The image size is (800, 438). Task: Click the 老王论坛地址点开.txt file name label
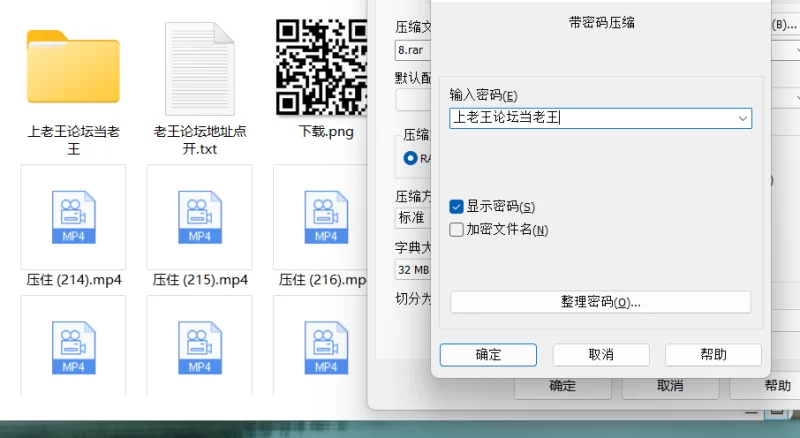pos(199,140)
